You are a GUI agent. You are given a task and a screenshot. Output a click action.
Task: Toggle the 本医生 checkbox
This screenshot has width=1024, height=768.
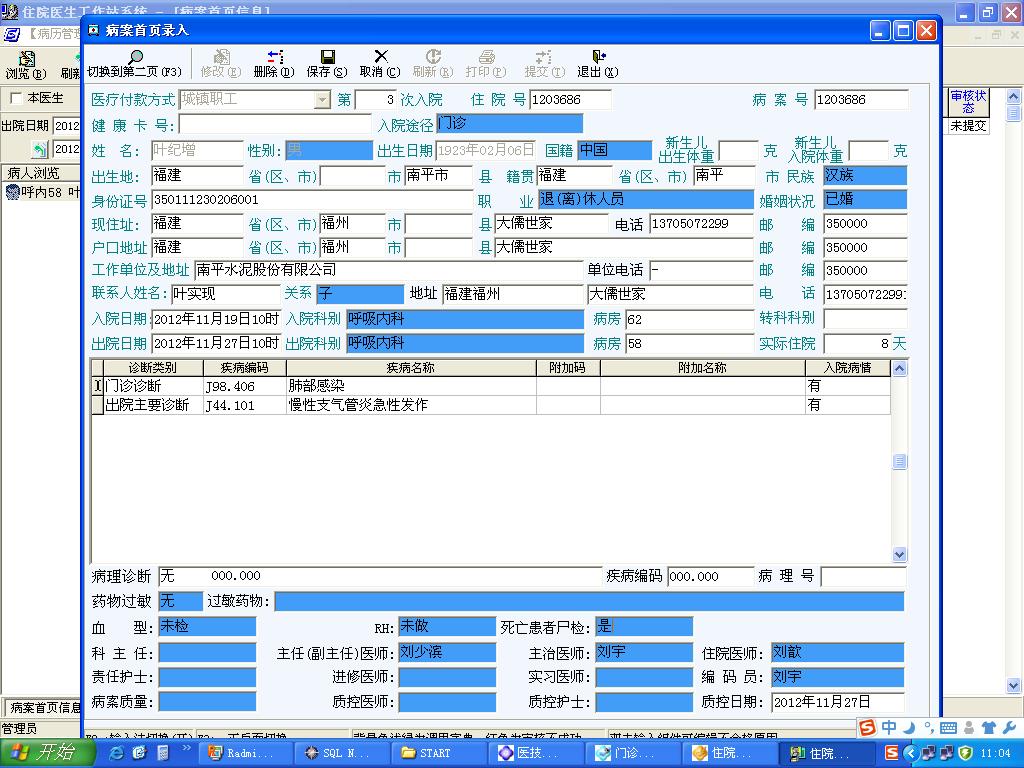(16, 99)
